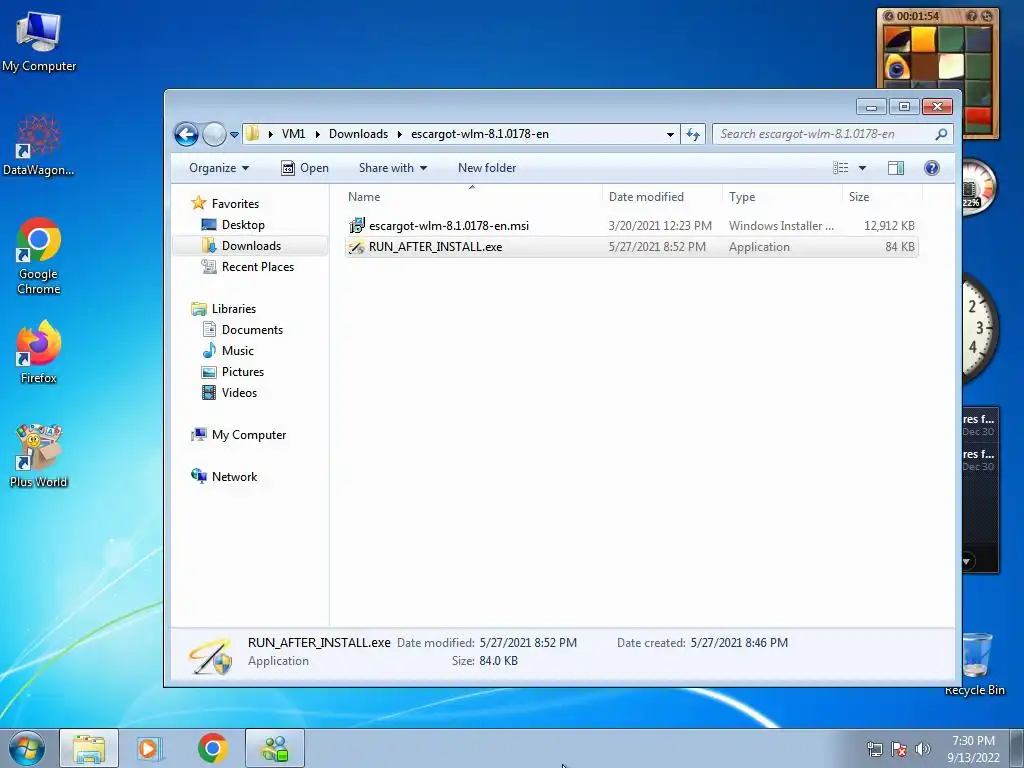Click the msi installer file icon
Viewport: 1024px width, 768px height.
click(x=357, y=226)
